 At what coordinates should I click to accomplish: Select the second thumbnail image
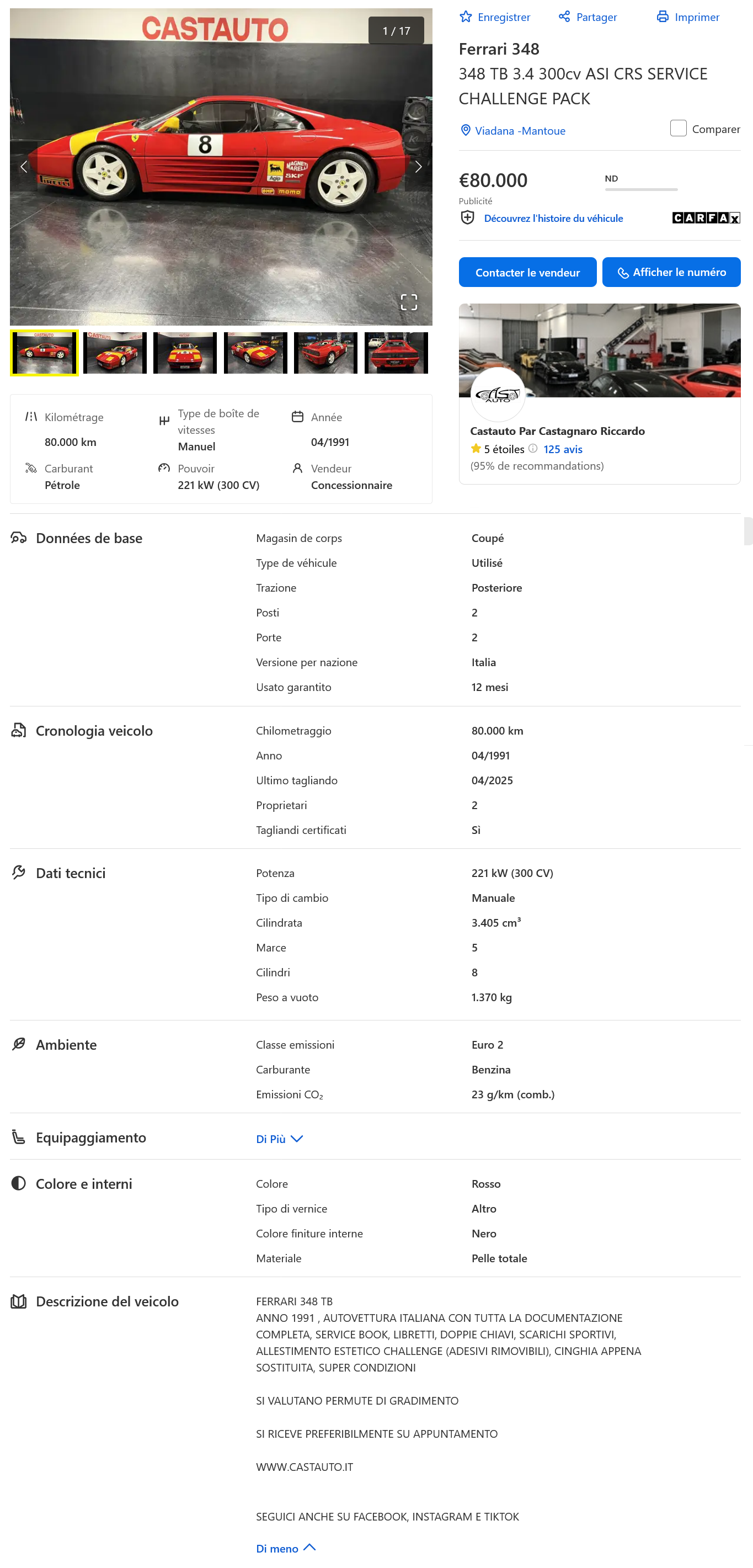[x=115, y=353]
